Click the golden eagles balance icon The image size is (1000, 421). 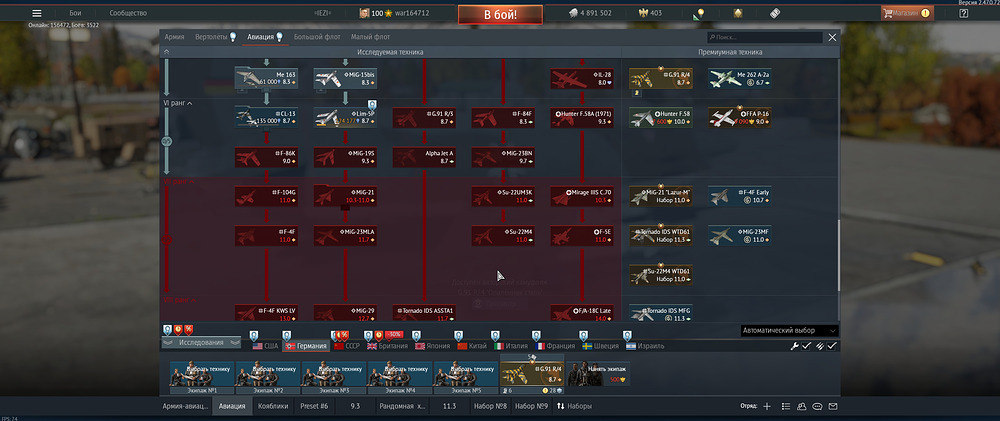point(643,13)
